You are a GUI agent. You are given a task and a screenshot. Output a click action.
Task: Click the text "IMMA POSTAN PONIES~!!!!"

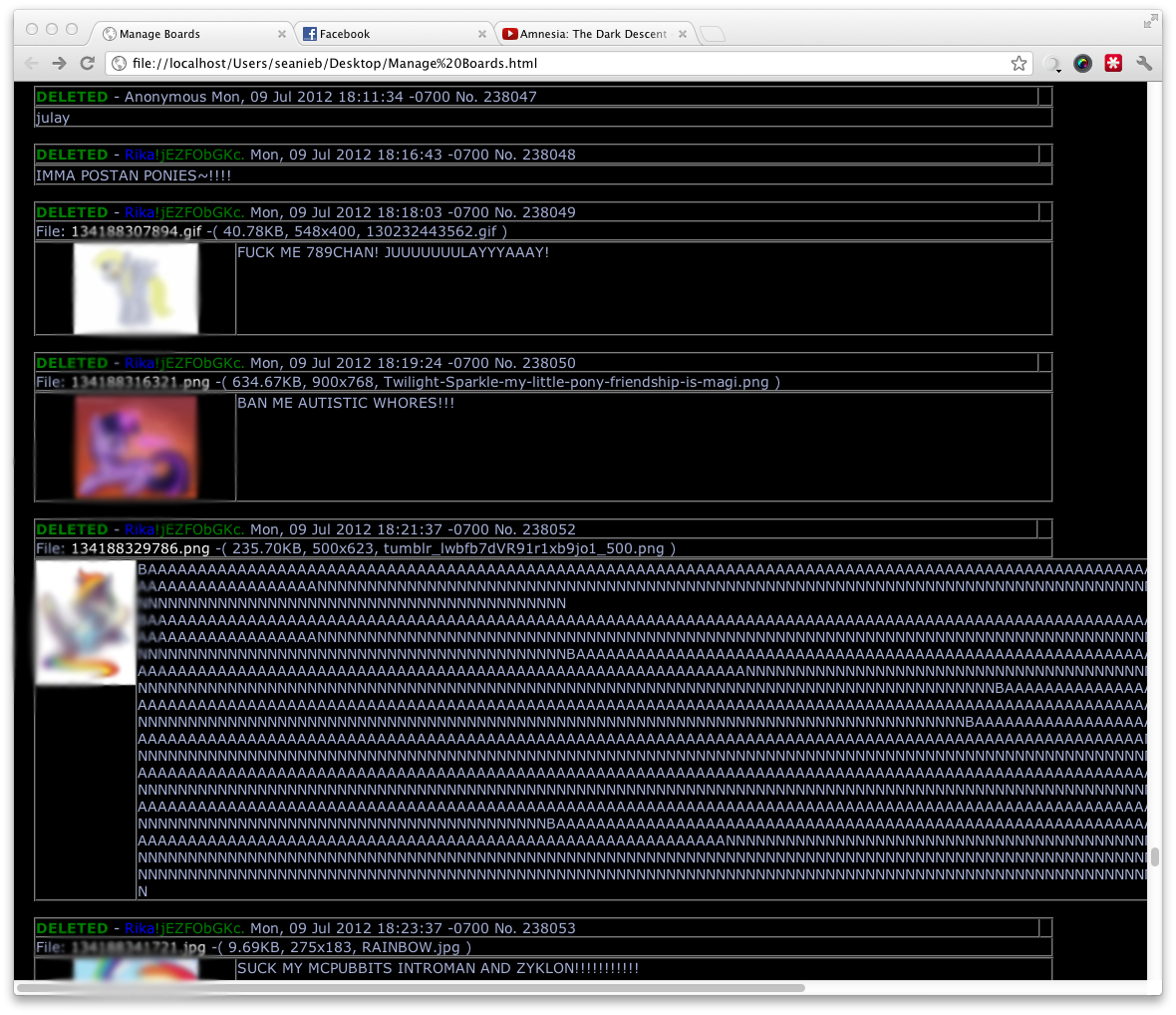[x=134, y=175]
